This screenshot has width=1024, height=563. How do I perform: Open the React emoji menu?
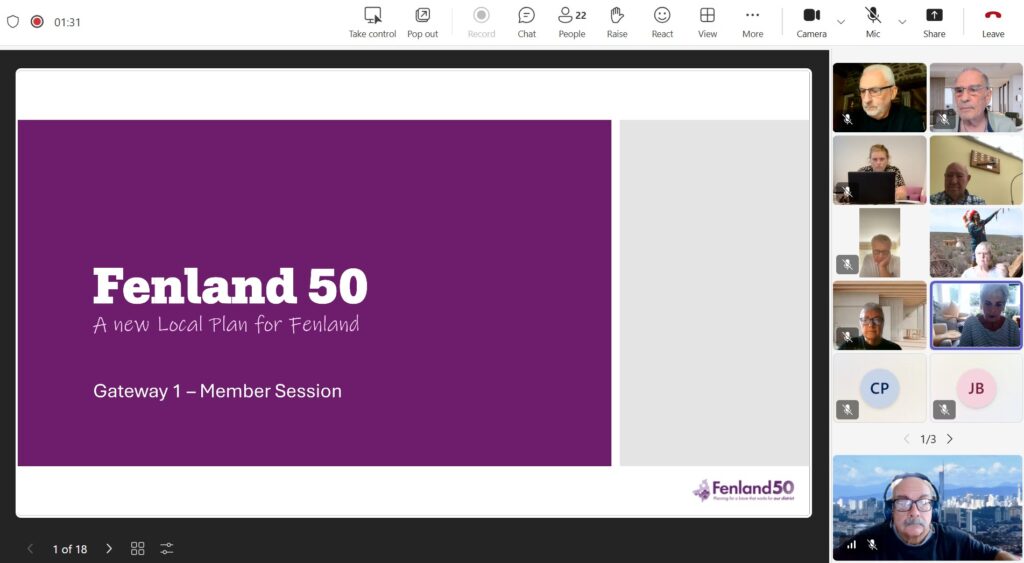click(662, 22)
